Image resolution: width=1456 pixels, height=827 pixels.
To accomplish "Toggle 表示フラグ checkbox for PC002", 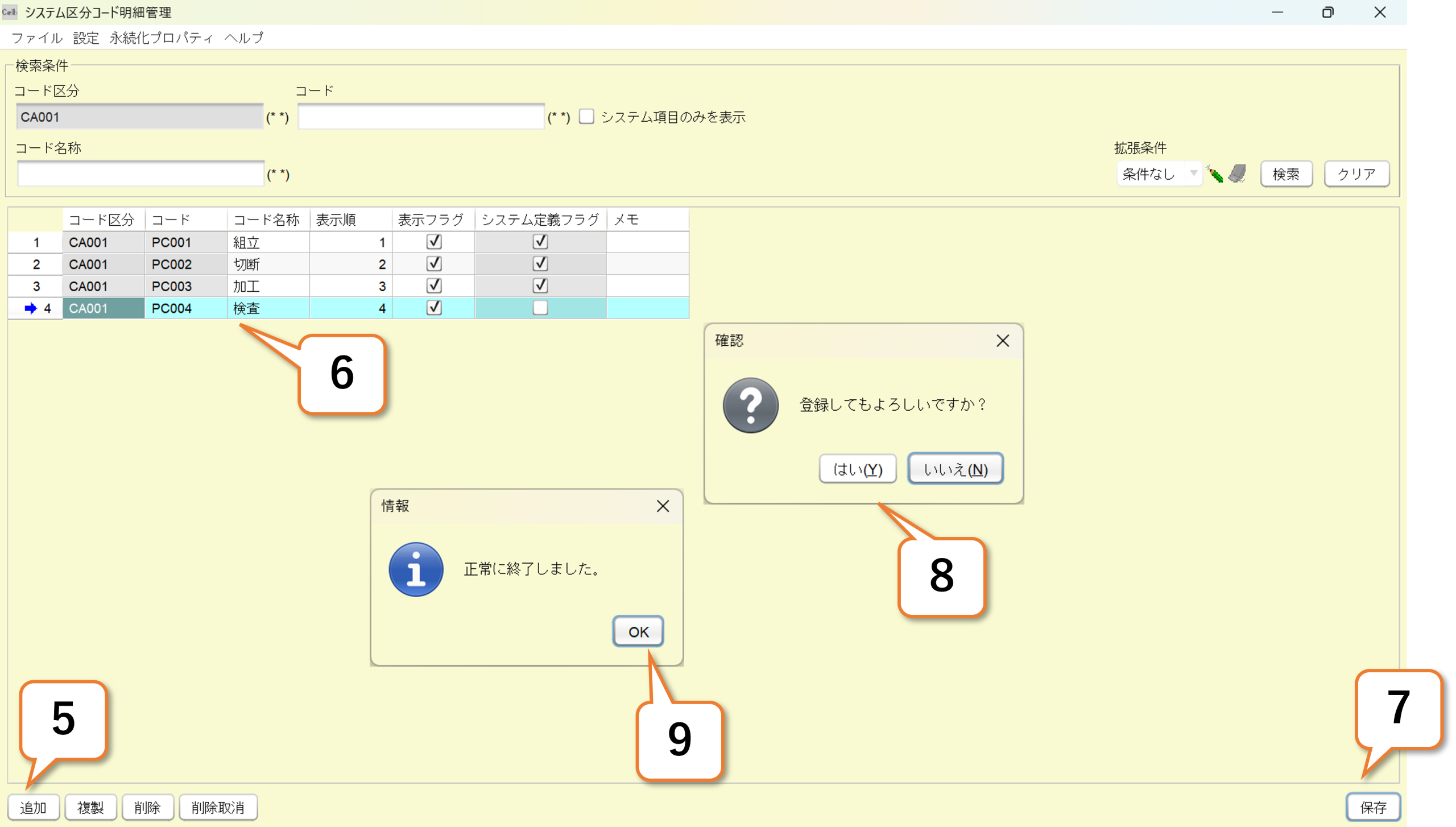I will pos(434,264).
